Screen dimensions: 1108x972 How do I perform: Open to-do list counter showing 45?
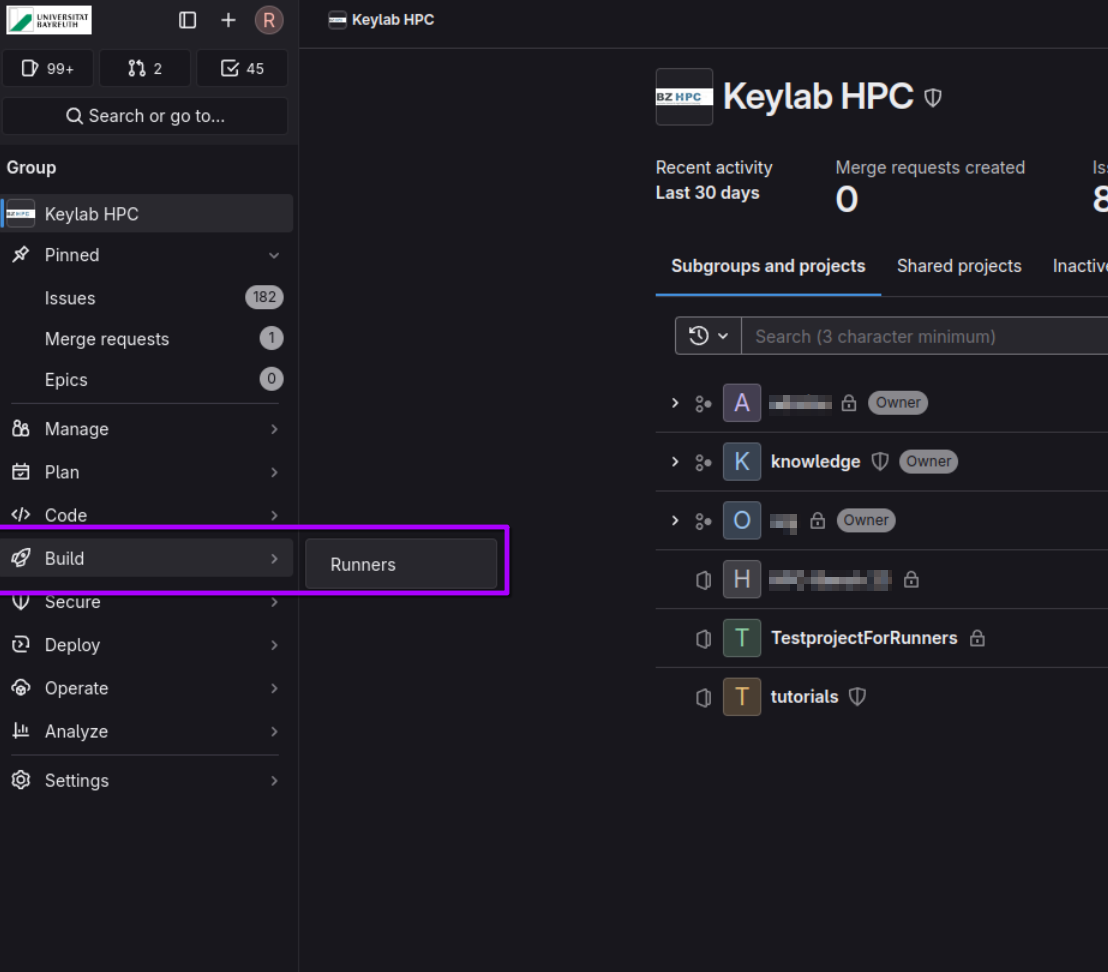242,69
